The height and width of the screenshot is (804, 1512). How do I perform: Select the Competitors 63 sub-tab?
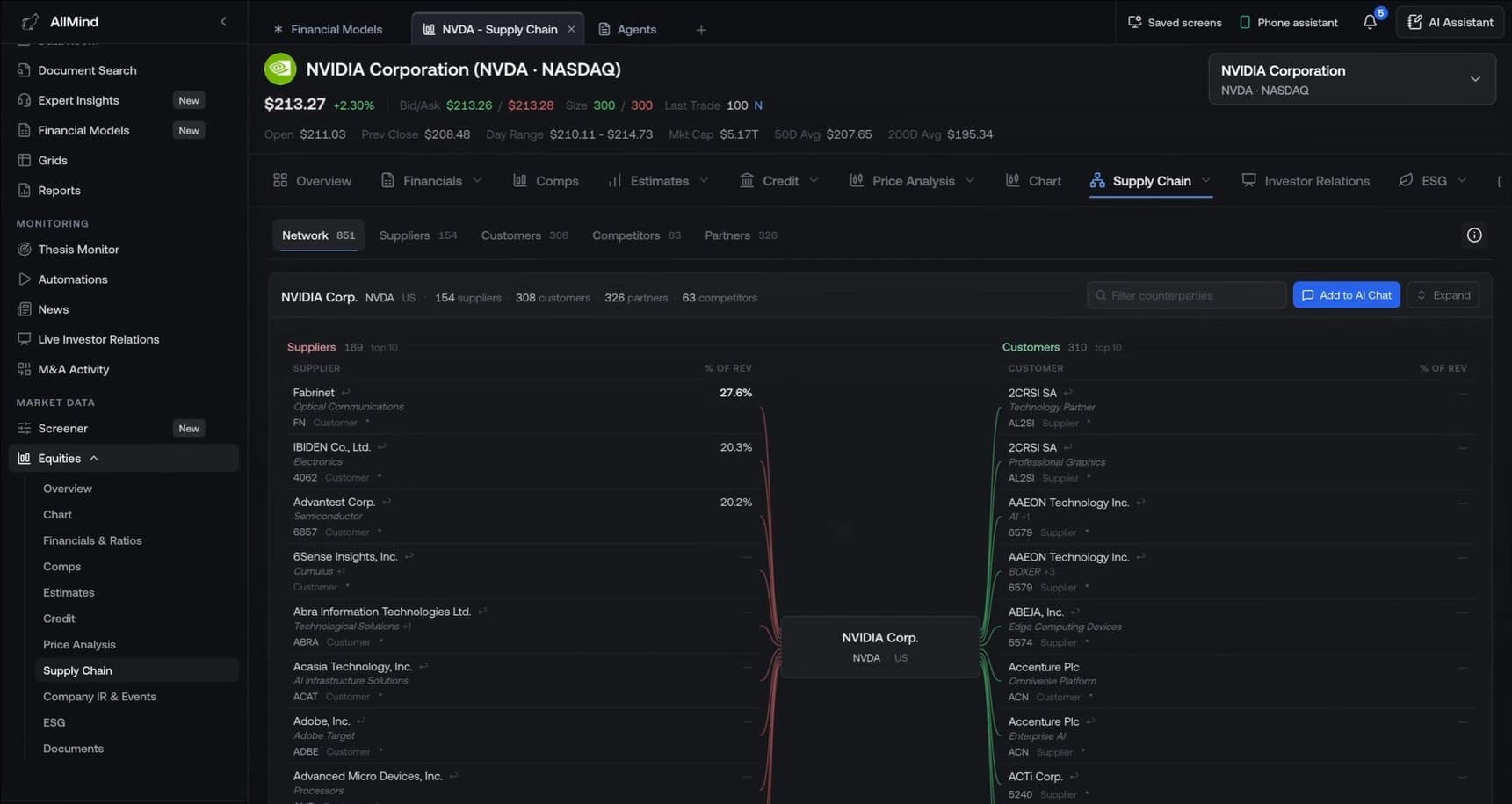[x=636, y=235]
